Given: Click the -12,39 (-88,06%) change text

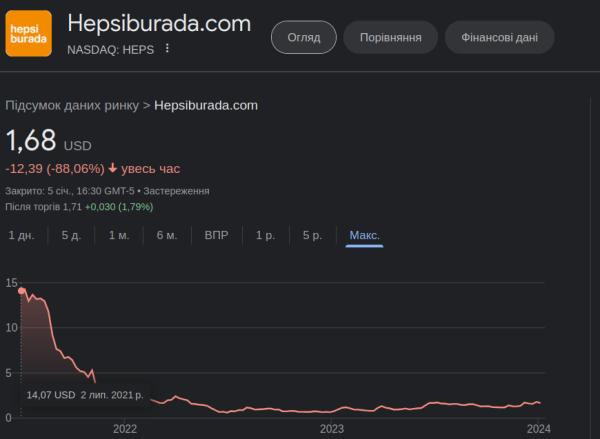Looking at the screenshot, I should point(55,169).
